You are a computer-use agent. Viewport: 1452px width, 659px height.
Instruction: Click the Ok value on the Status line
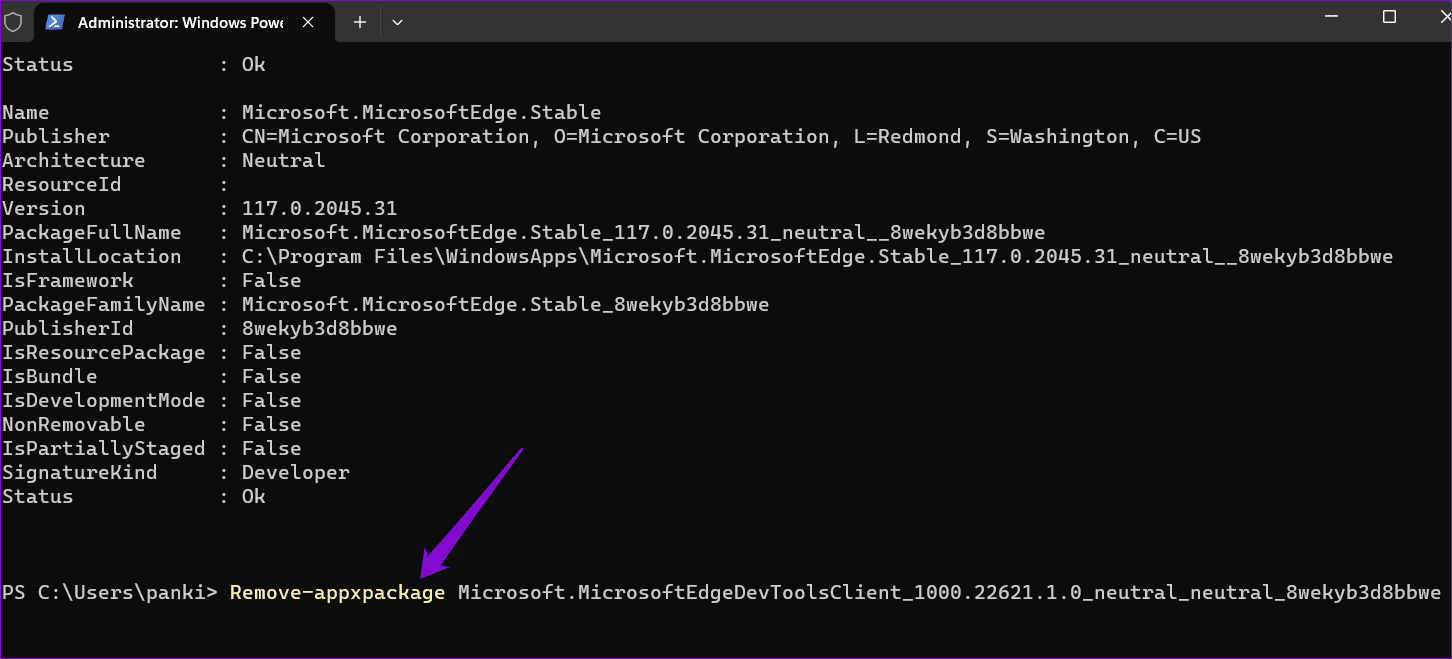pyautogui.click(x=253, y=496)
